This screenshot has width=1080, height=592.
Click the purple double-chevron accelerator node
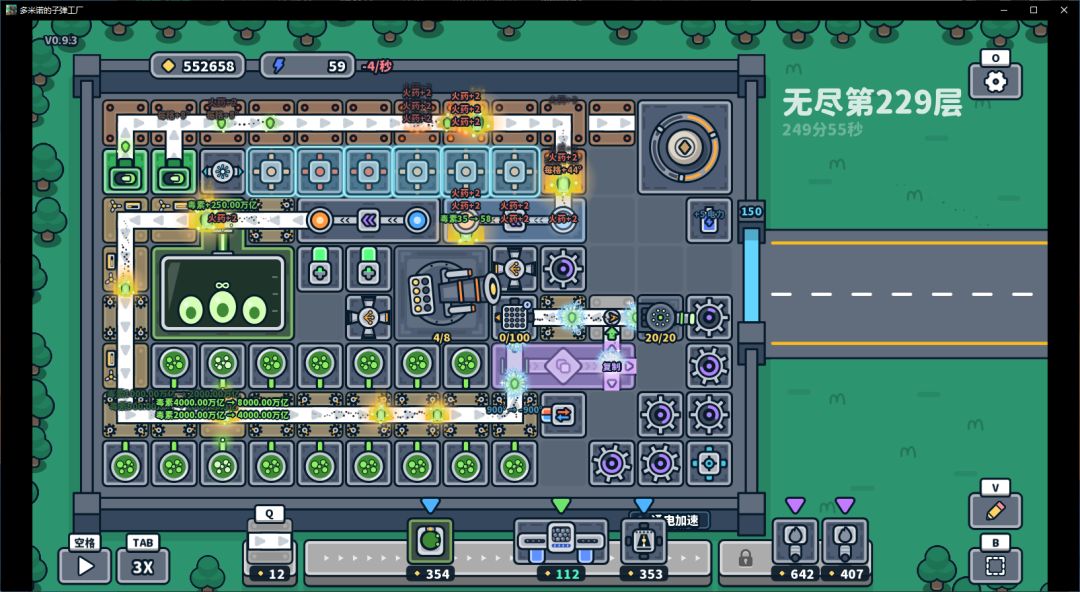click(368, 221)
